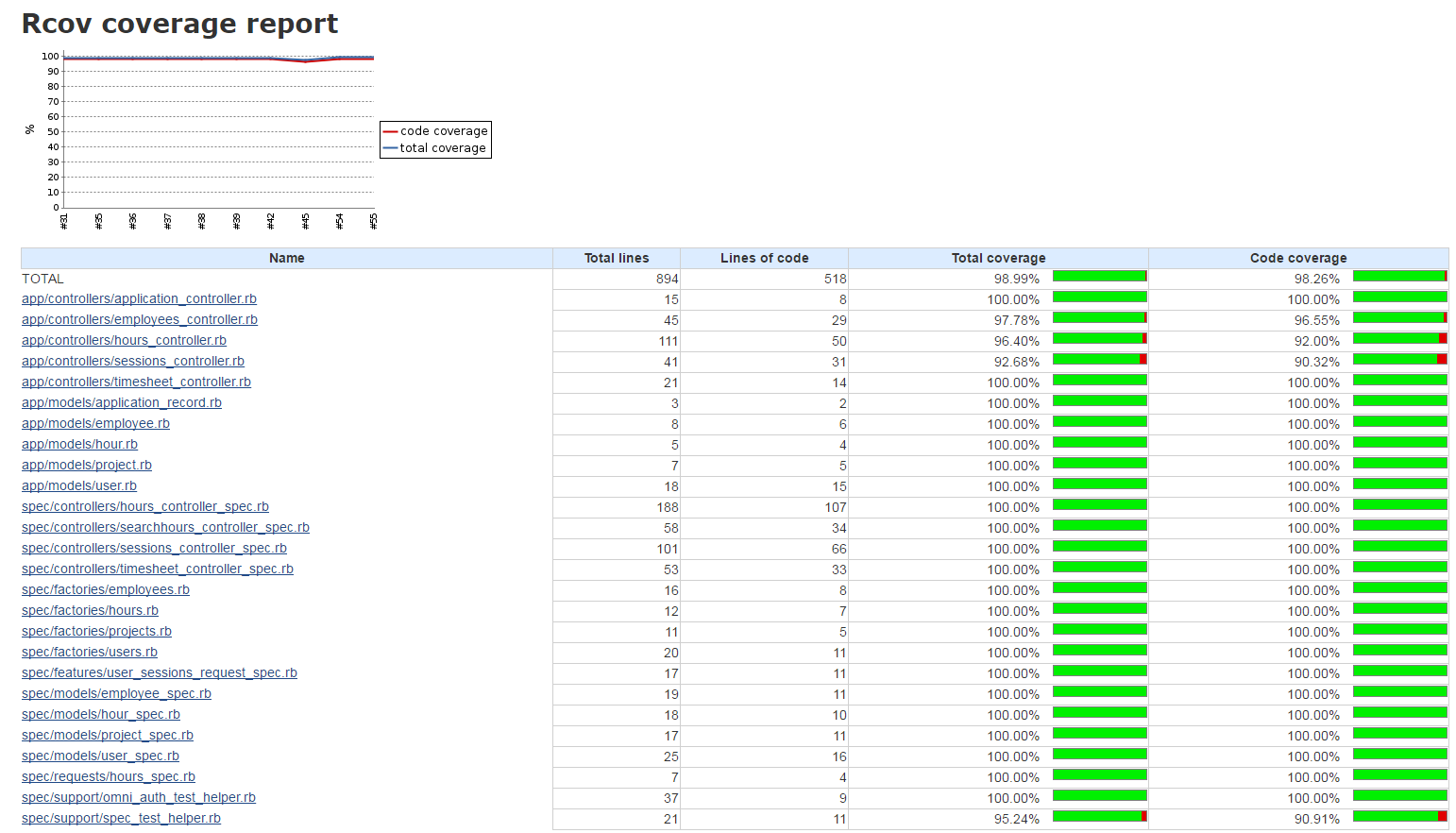Image resolution: width=1456 pixels, height=833 pixels.
Task: Click total lines value 188
Action: tap(667, 507)
